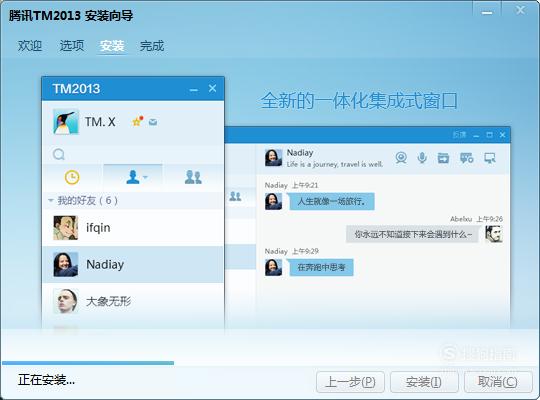Click Nadiay avatar in chat header
The height and width of the screenshot is (400, 540).
click(273, 157)
